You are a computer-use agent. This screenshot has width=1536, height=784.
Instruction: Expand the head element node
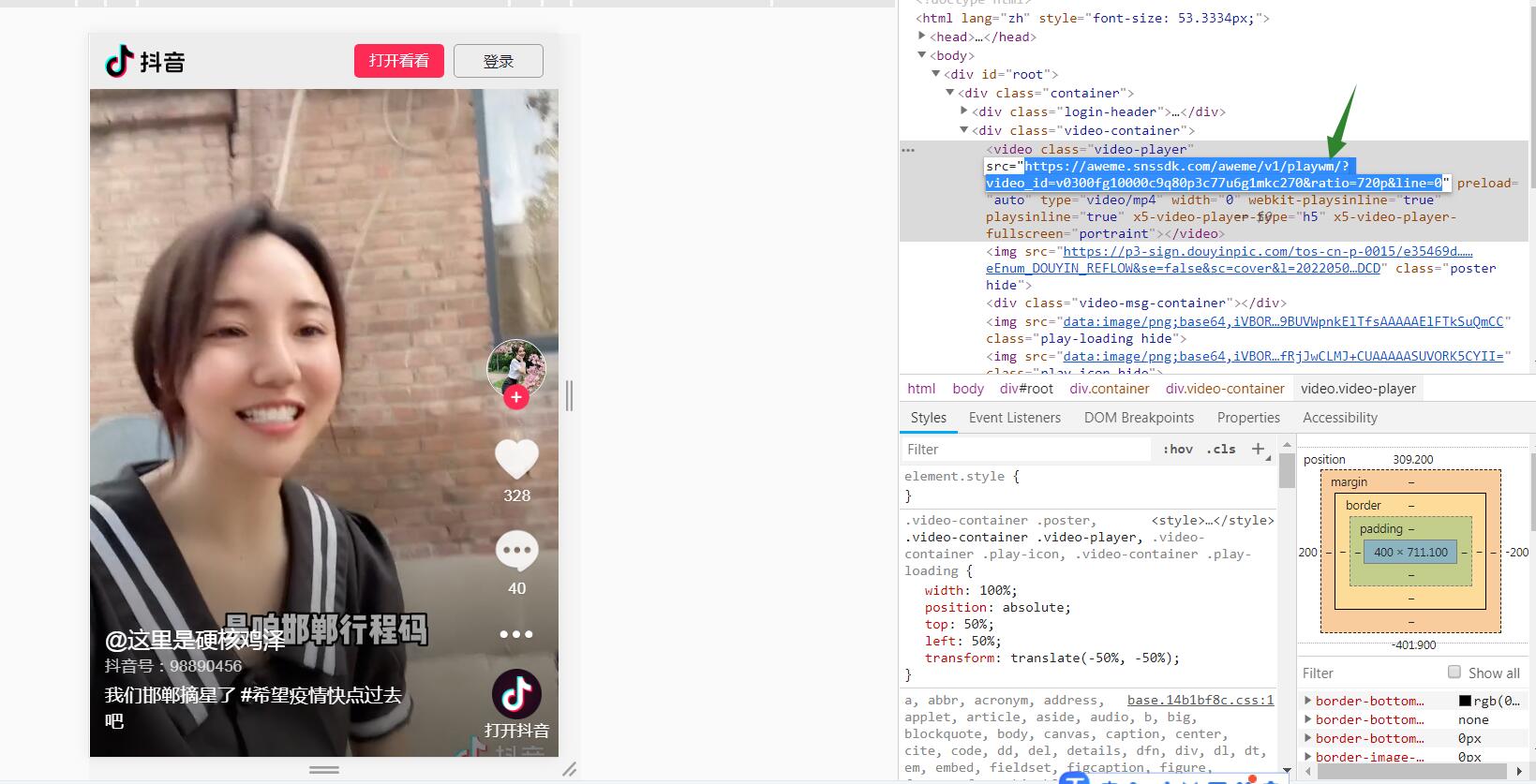tap(922, 37)
